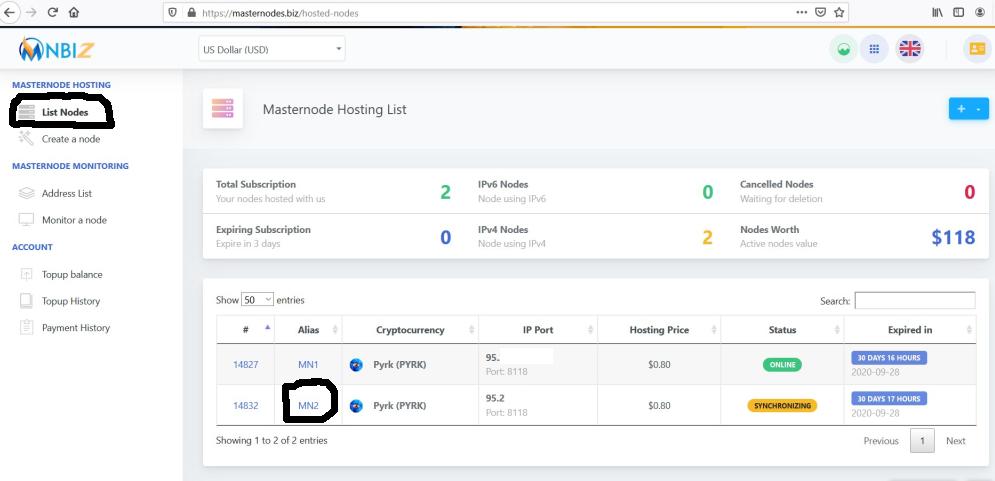This screenshot has width=995, height=481.
Task: Click the browser address bar URL
Action: pos(280,13)
